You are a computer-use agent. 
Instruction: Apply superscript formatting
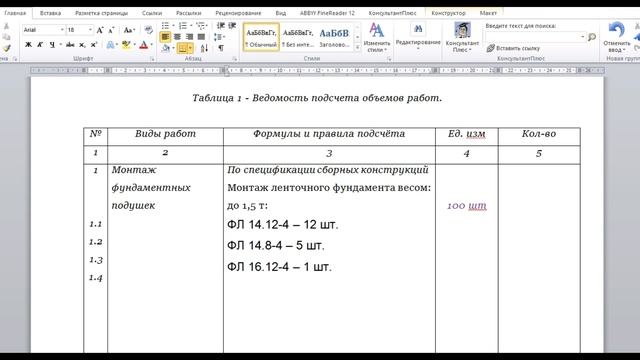[94, 44]
